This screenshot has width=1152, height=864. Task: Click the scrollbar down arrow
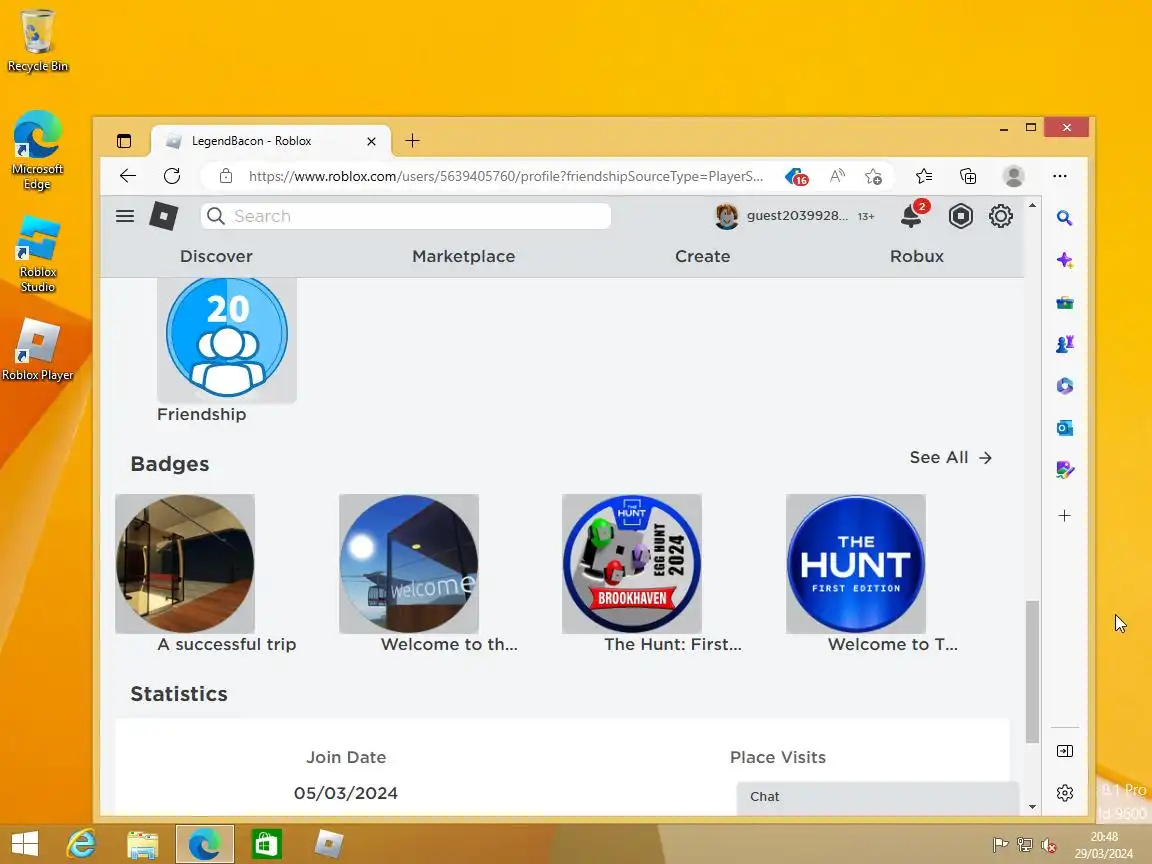tap(1032, 807)
